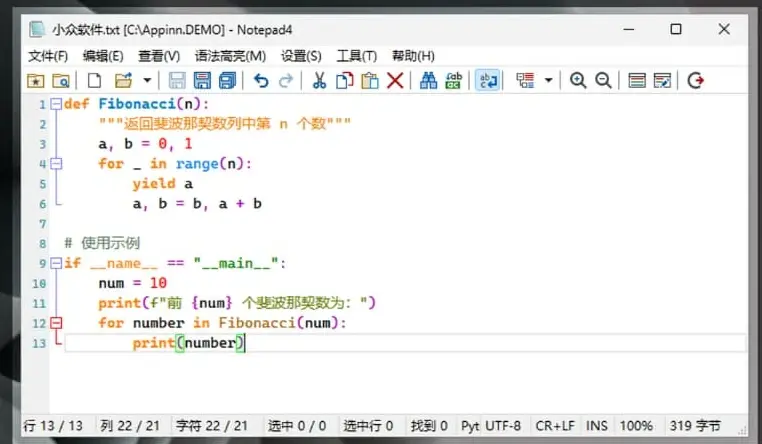
Task: Paste from the clipboard icon
Action: [x=370, y=80]
